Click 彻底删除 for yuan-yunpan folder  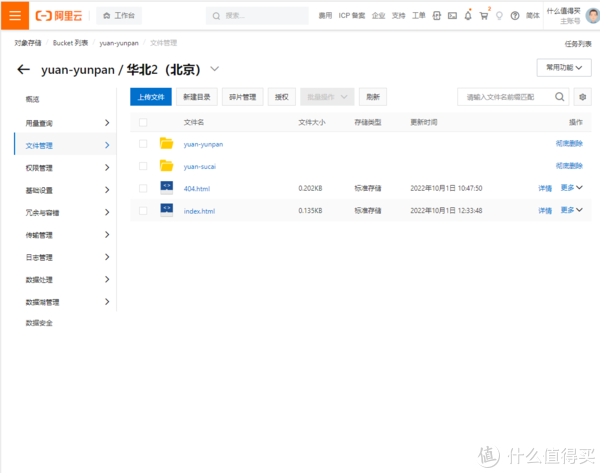tap(569, 144)
